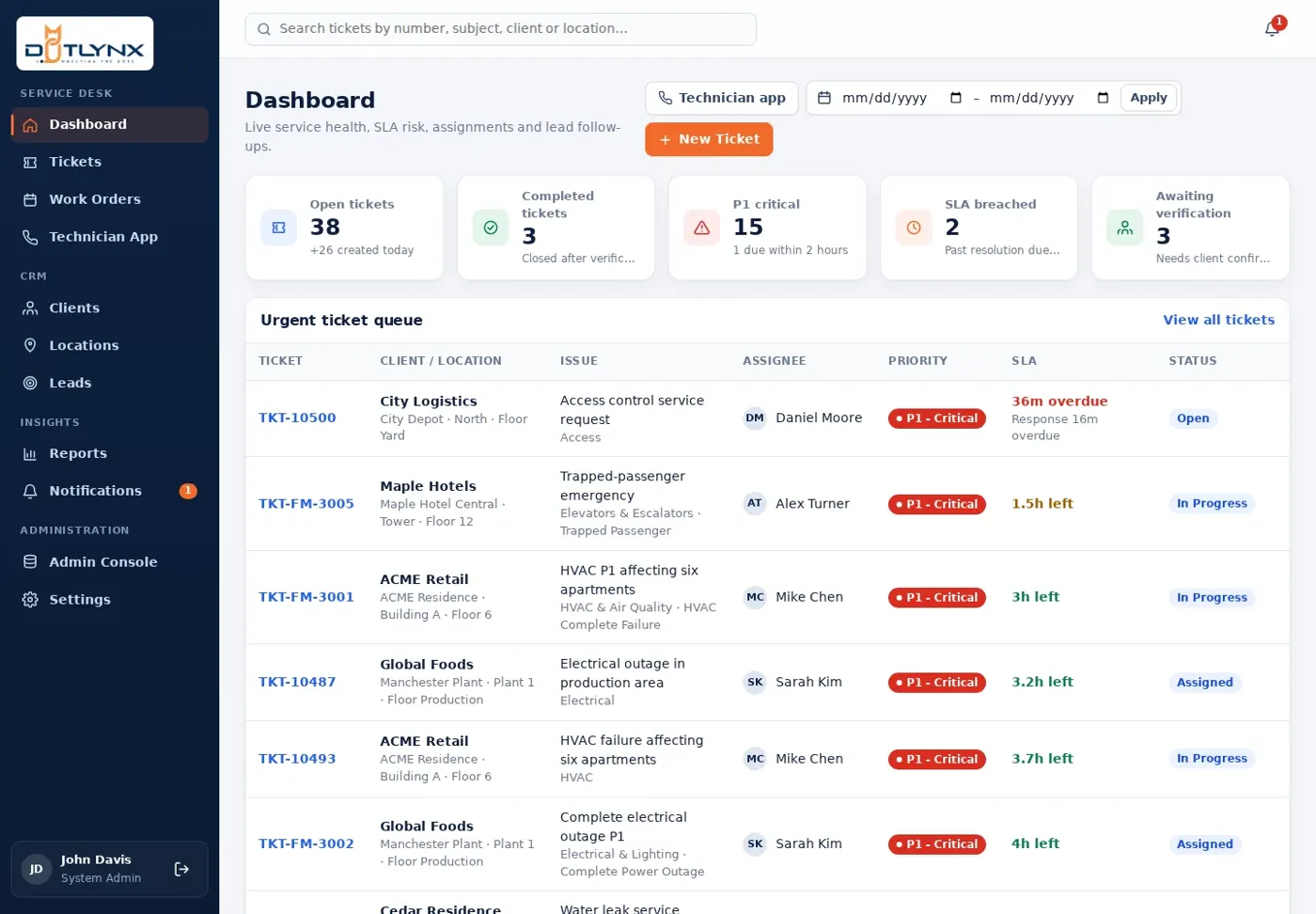The image size is (1316, 914).
Task: Click Sarah Kim's avatar on TKT-10487 row
Action: [755, 683]
